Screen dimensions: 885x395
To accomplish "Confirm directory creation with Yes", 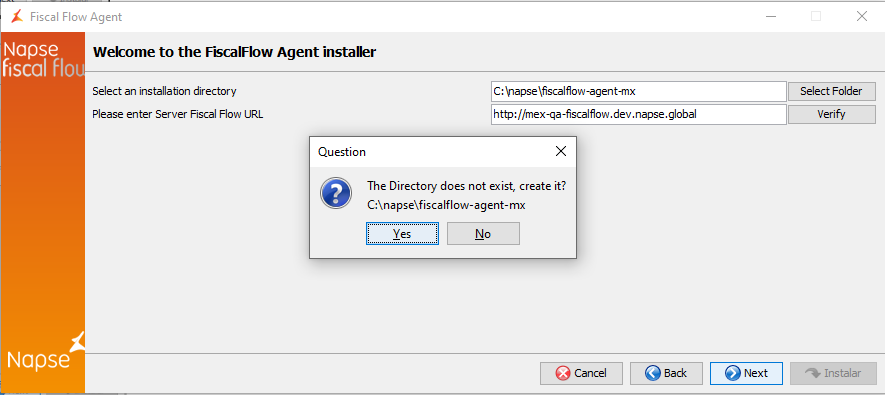I will 402,234.
